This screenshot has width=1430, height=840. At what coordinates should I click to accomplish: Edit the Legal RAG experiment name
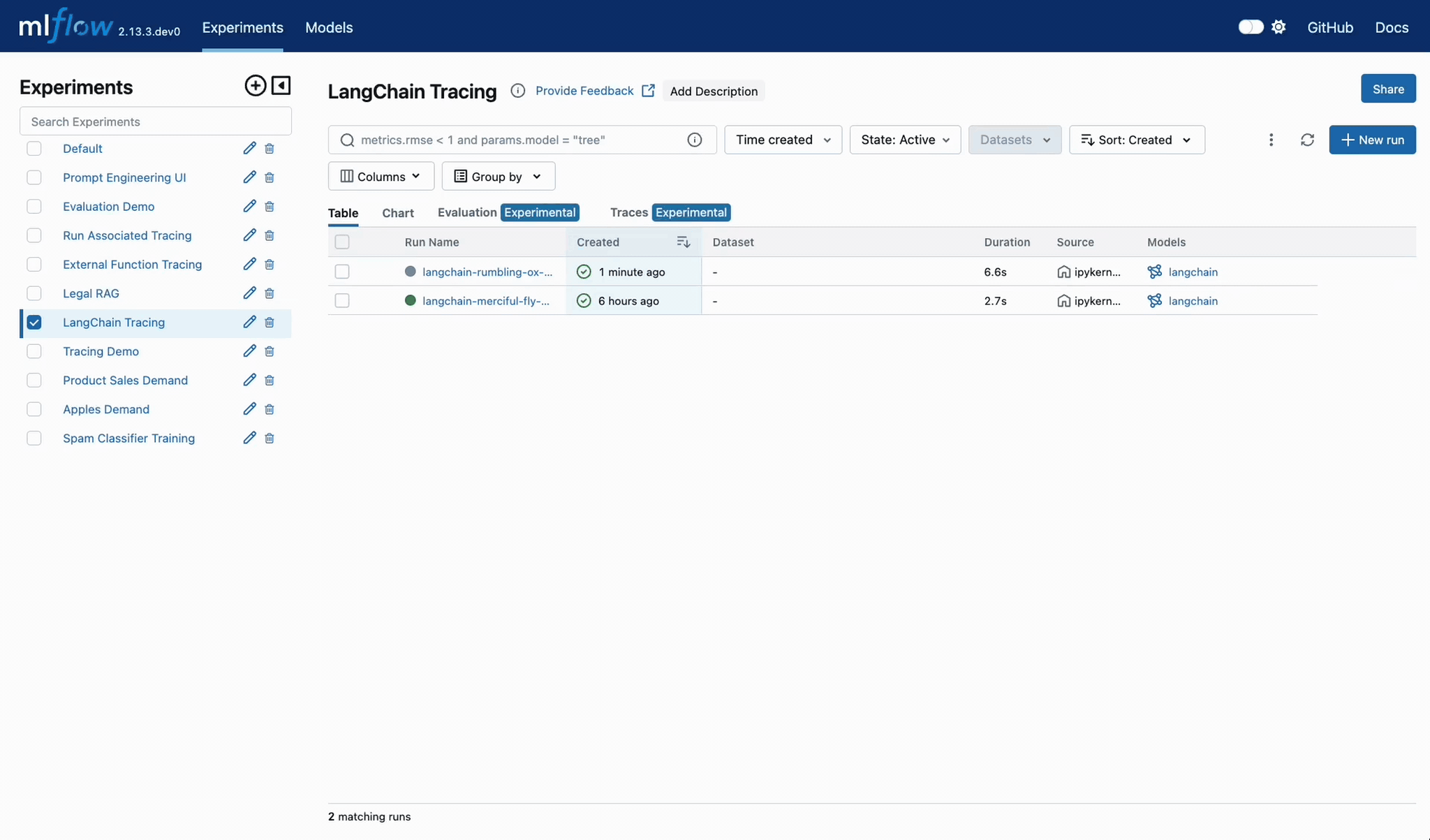coord(249,293)
